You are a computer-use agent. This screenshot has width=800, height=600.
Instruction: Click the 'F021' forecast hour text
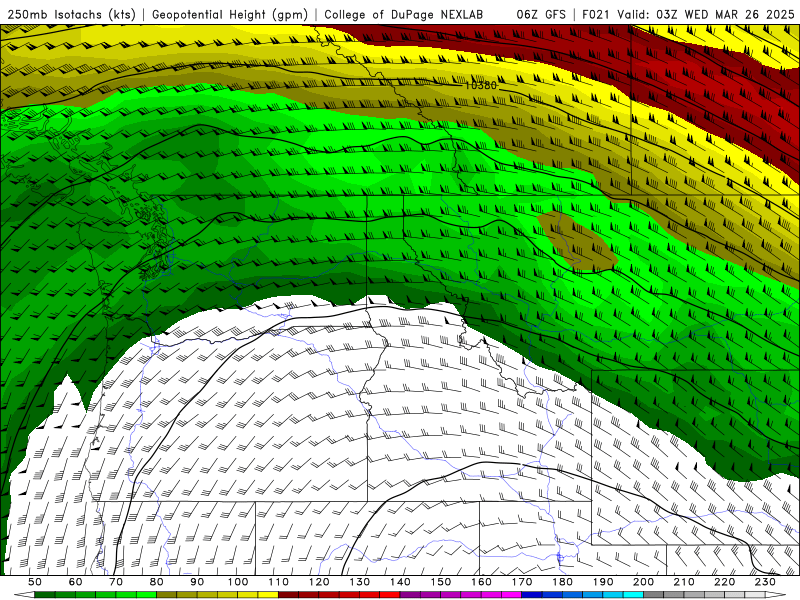596,14
